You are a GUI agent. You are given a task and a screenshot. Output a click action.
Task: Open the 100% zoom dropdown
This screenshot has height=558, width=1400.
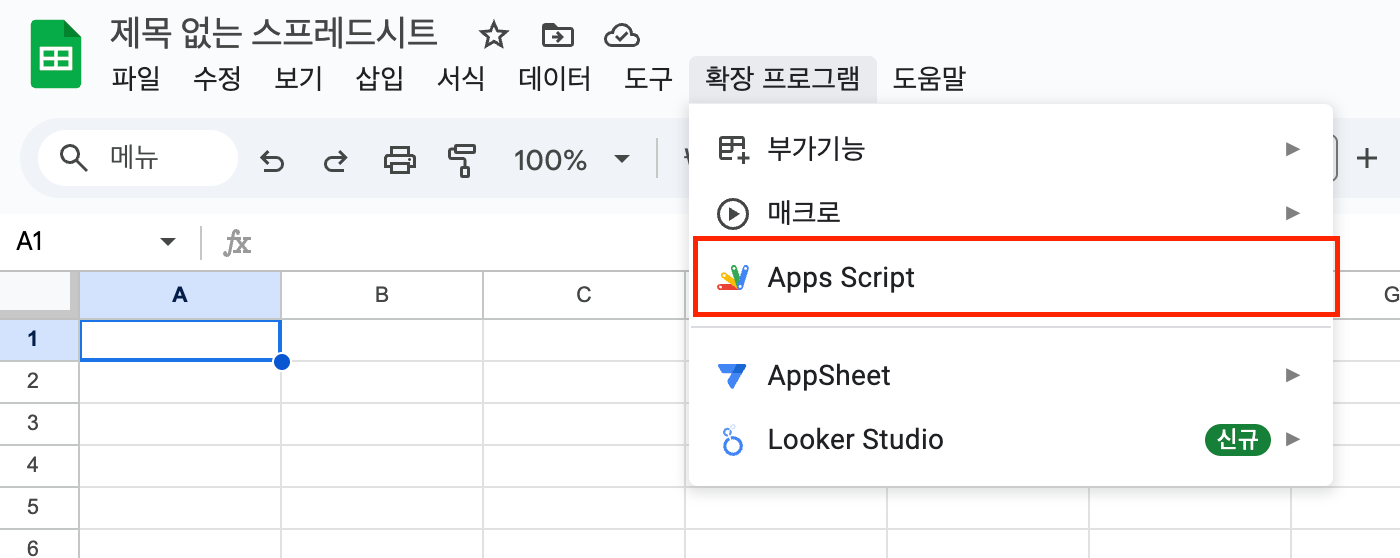(571, 160)
